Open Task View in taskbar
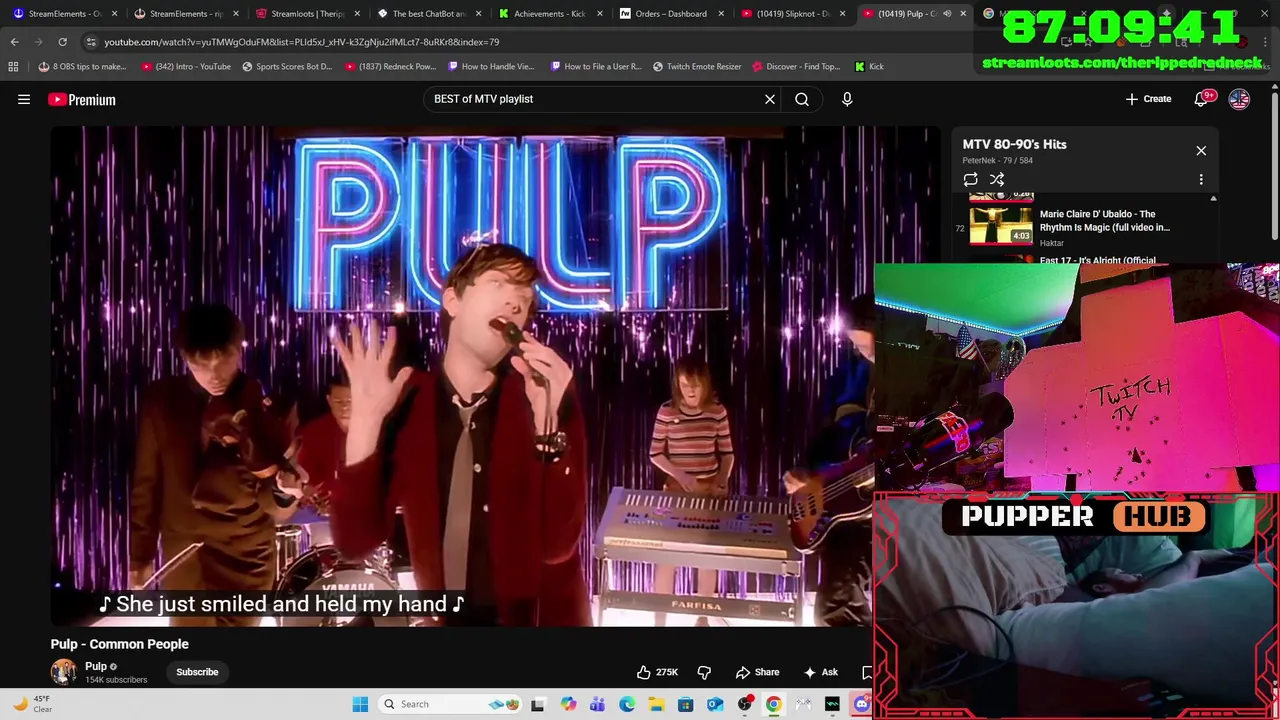Viewport: 1280px width, 720px height. tap(538, 704)
